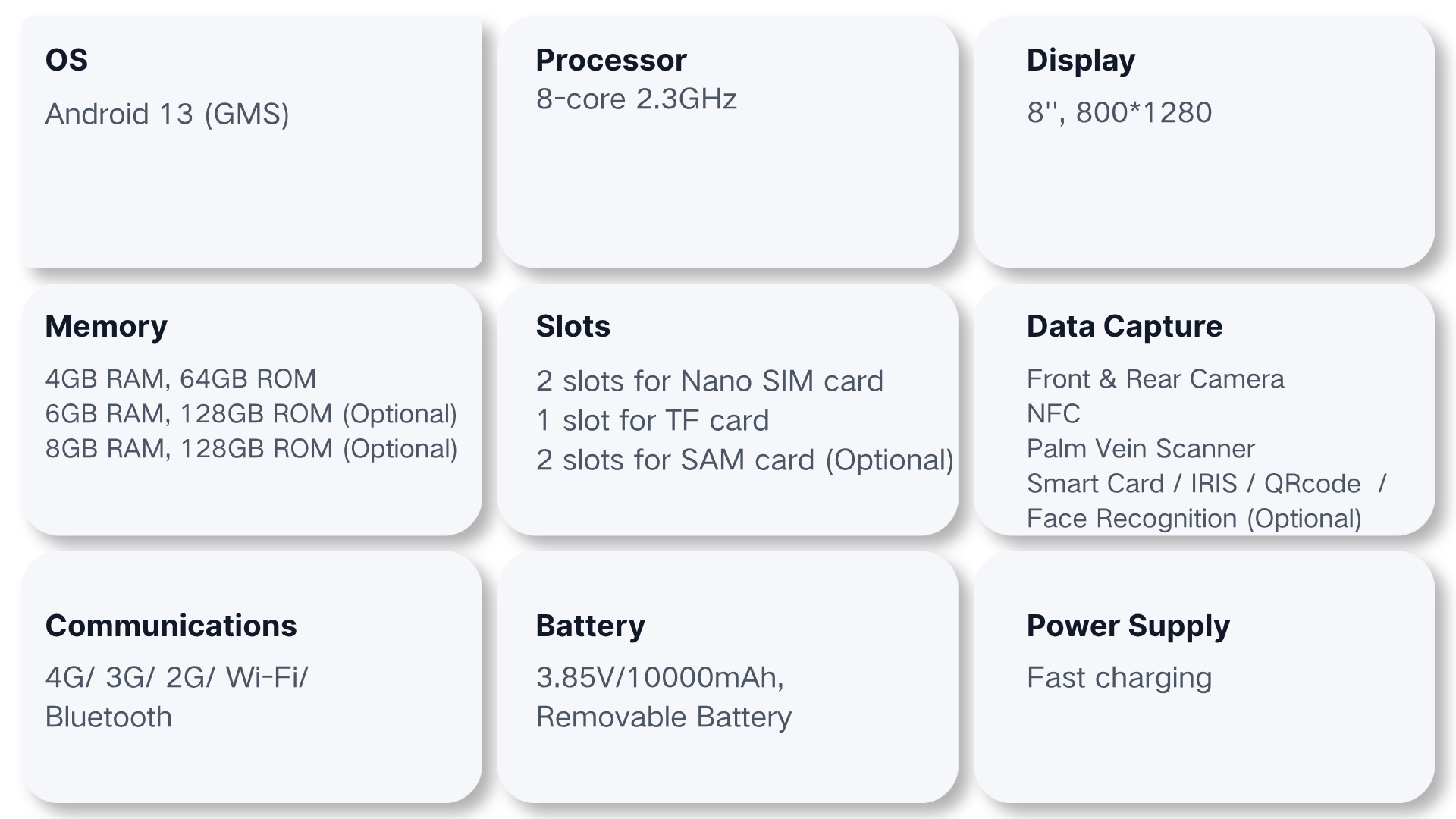Screen dimensions: 1456x819
Task: Click the Communications heading
Action: [x=171, y=626]
